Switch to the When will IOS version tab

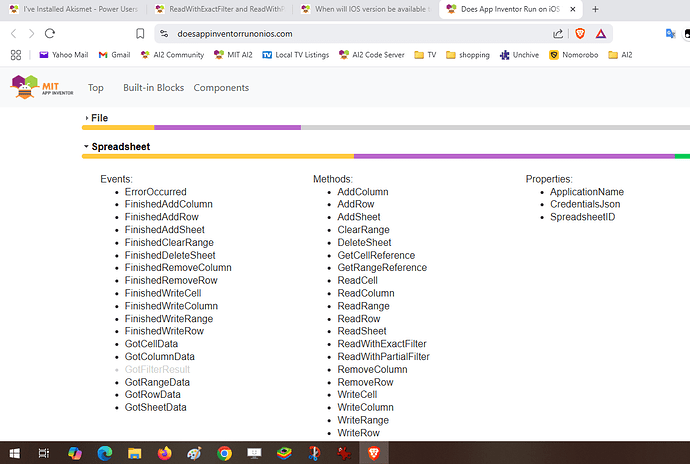(x=367, y=9)
